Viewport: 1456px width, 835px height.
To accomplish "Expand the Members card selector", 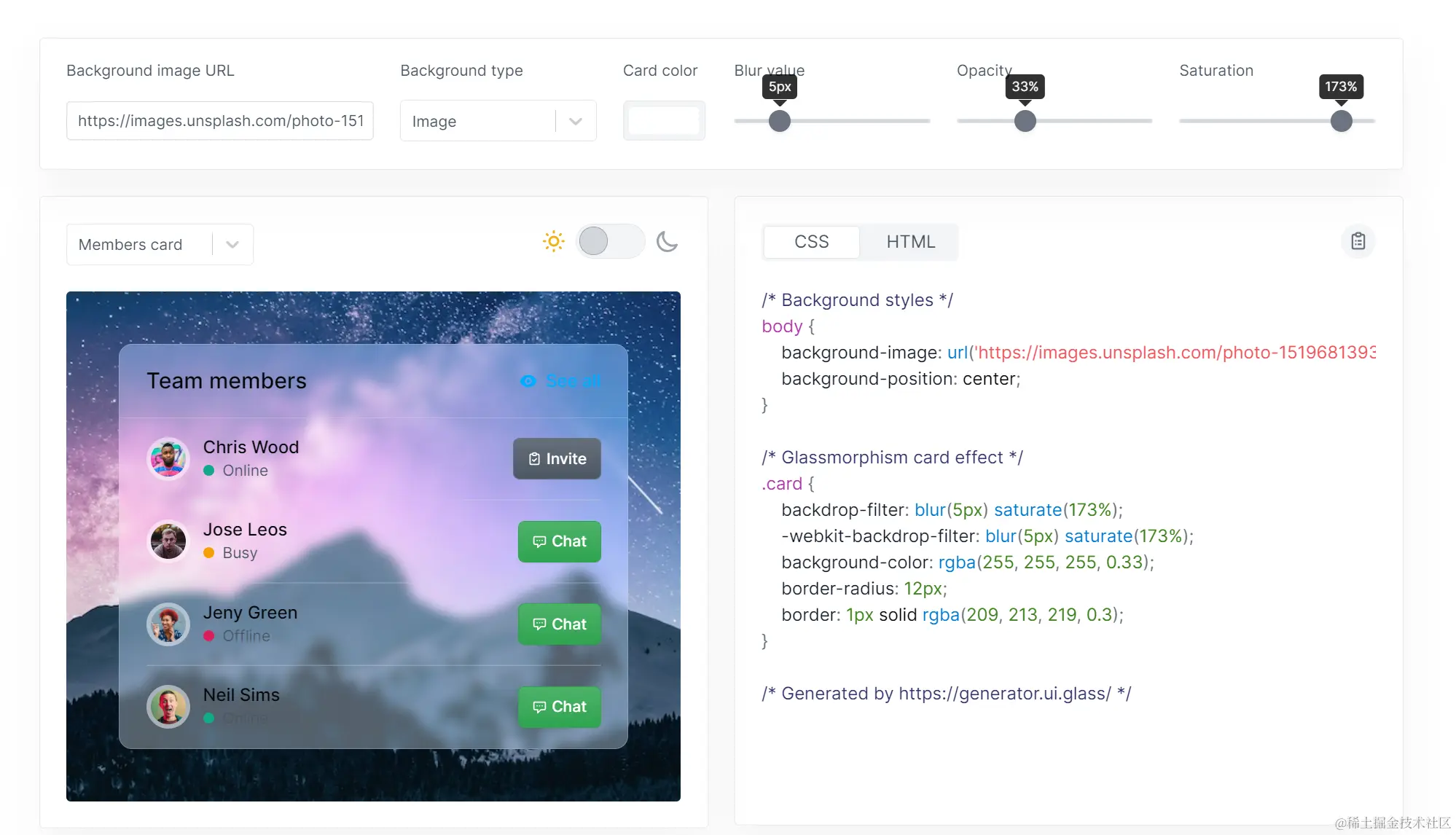I will coord(160,245).
